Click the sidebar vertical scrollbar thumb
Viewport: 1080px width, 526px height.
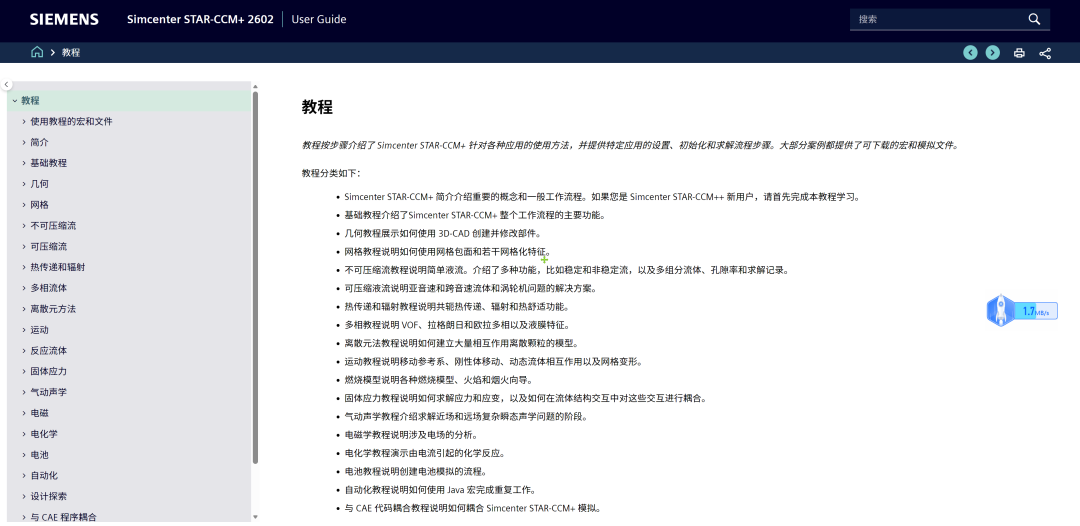255,277
